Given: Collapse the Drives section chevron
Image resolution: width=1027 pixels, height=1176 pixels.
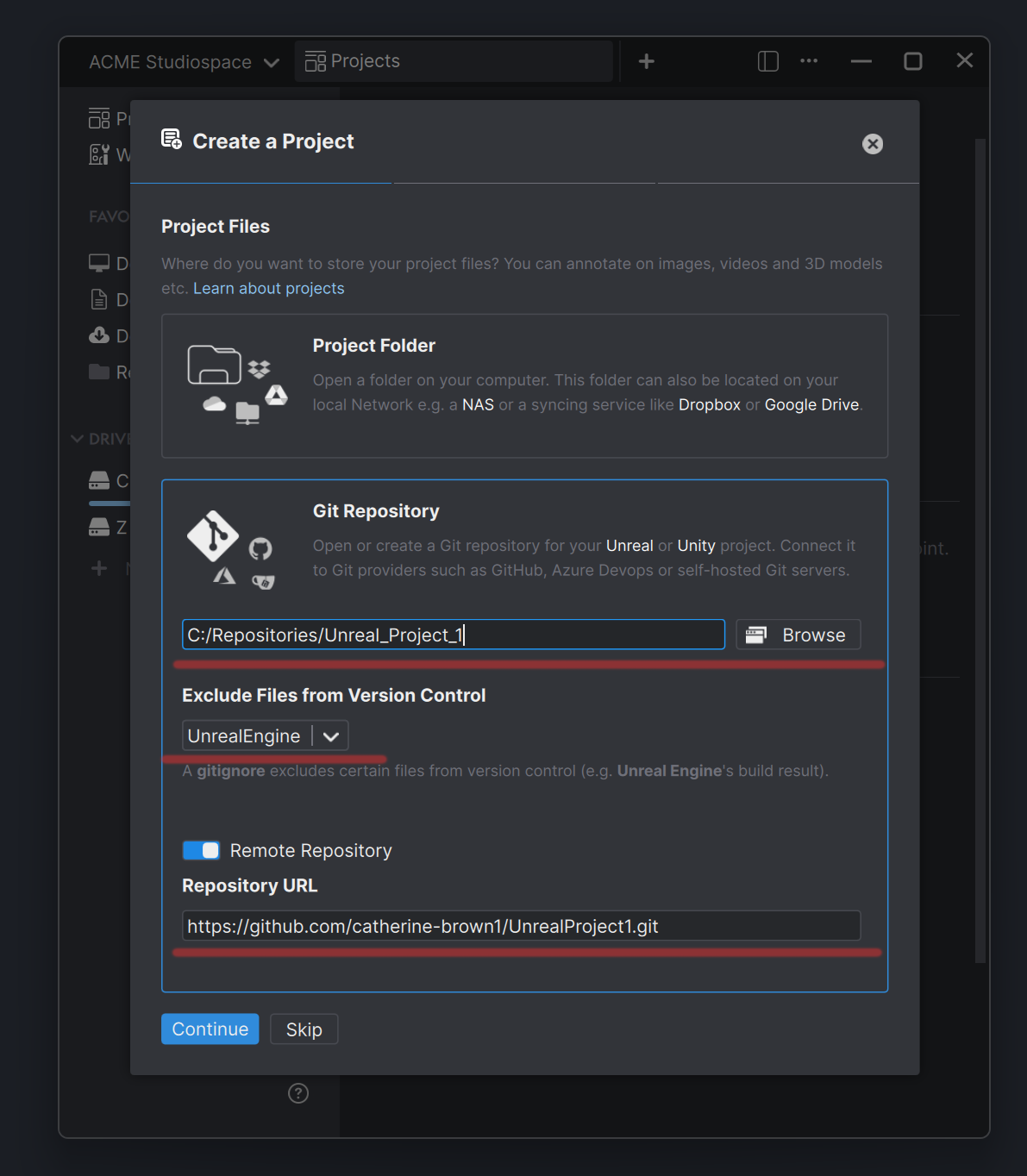Looking at the screenshot, I should [78, 439].
